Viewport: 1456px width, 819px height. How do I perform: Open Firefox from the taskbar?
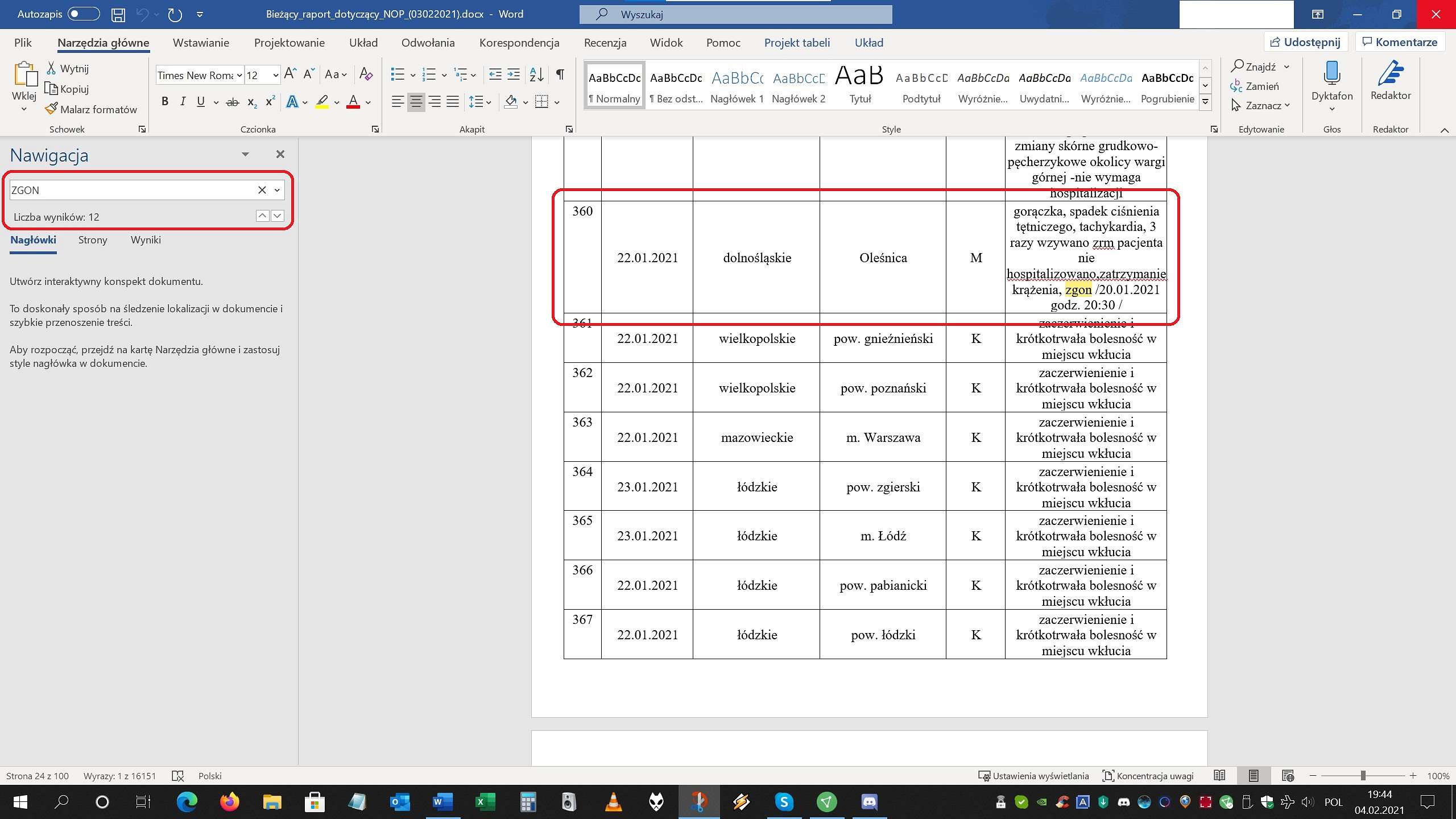click(230, 802)
